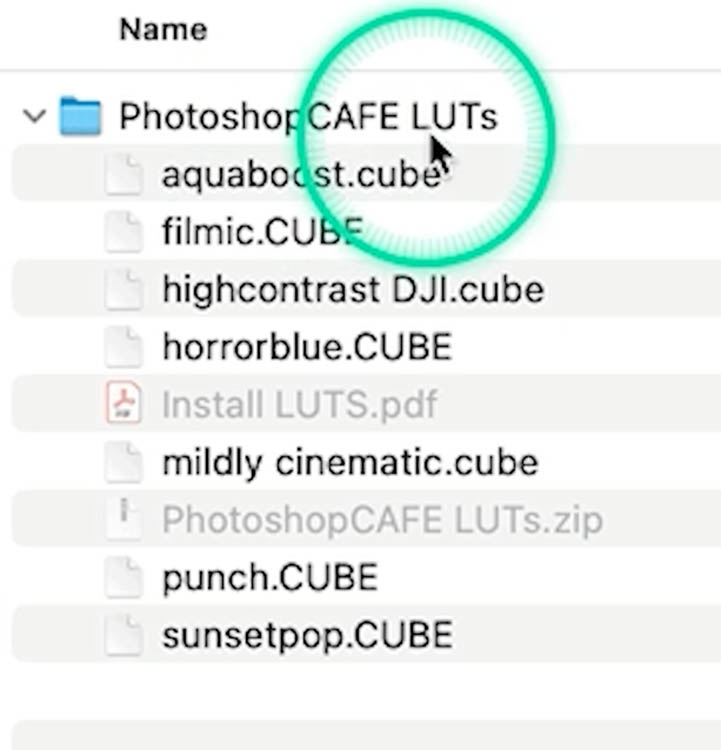
Task: Select mildly cinematic.cube file
Action: click(350, 462)
